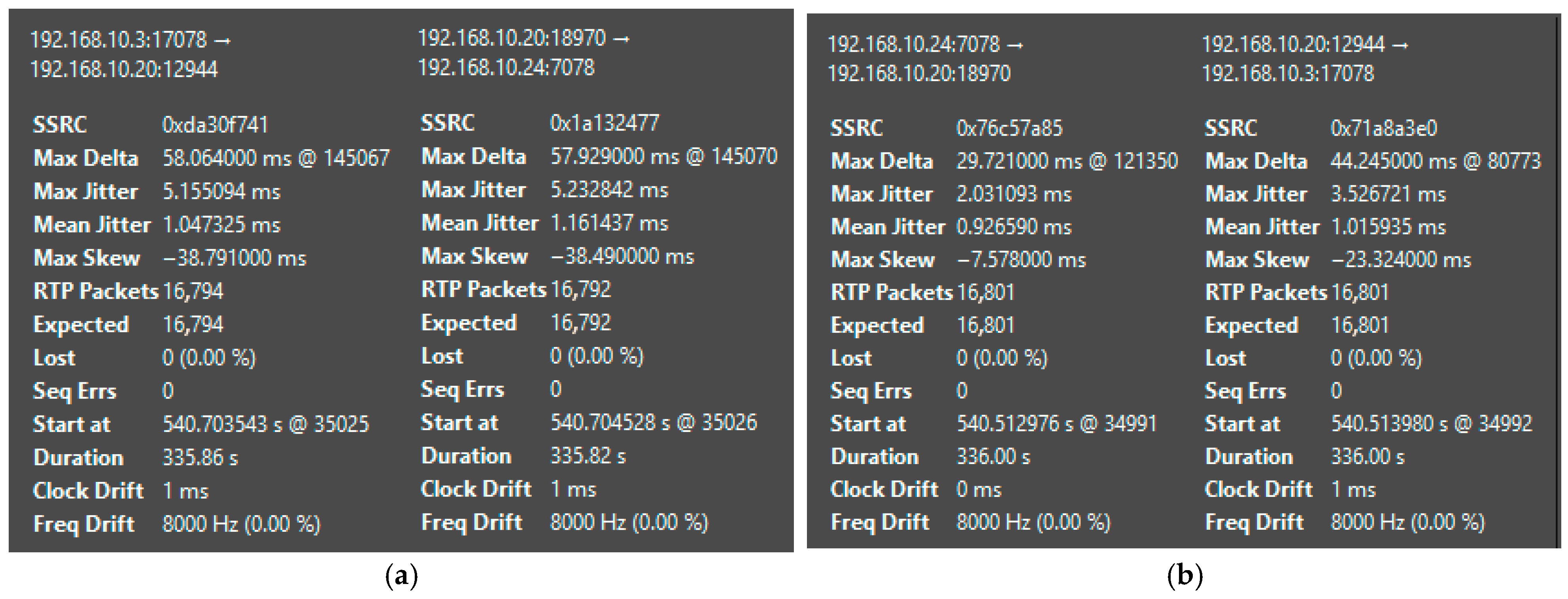
Task: Click the Clock Drift value 0 ms
Action: pyautogui.click(x=978, y=489)
